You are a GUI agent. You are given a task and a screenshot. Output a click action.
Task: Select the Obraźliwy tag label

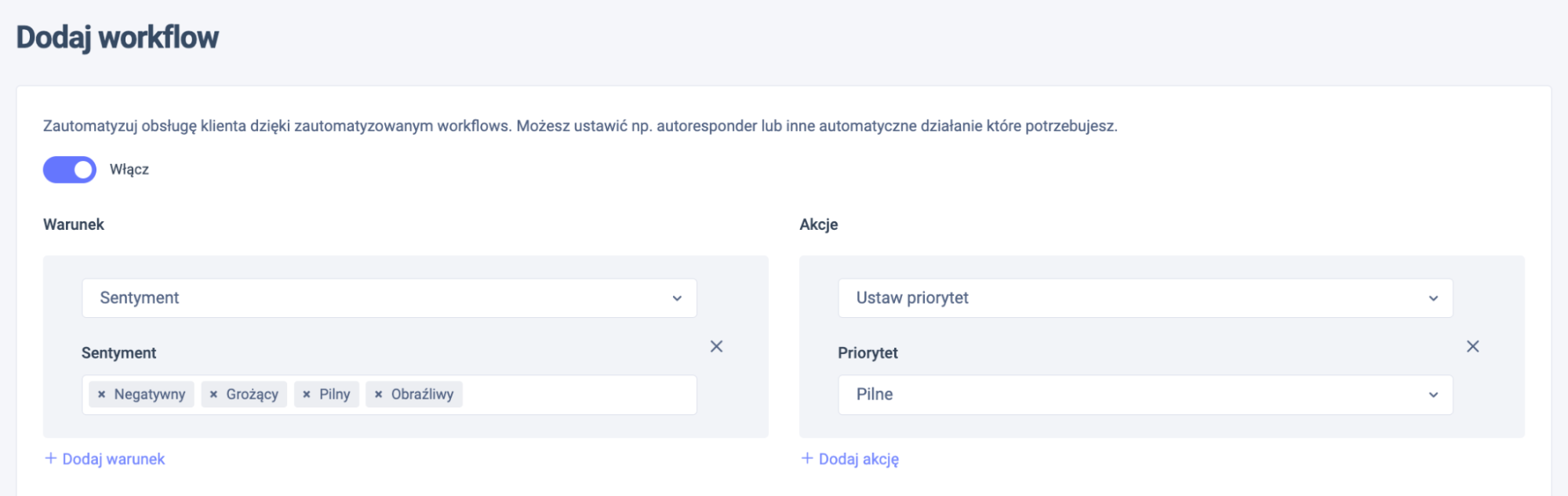[423, 395]
